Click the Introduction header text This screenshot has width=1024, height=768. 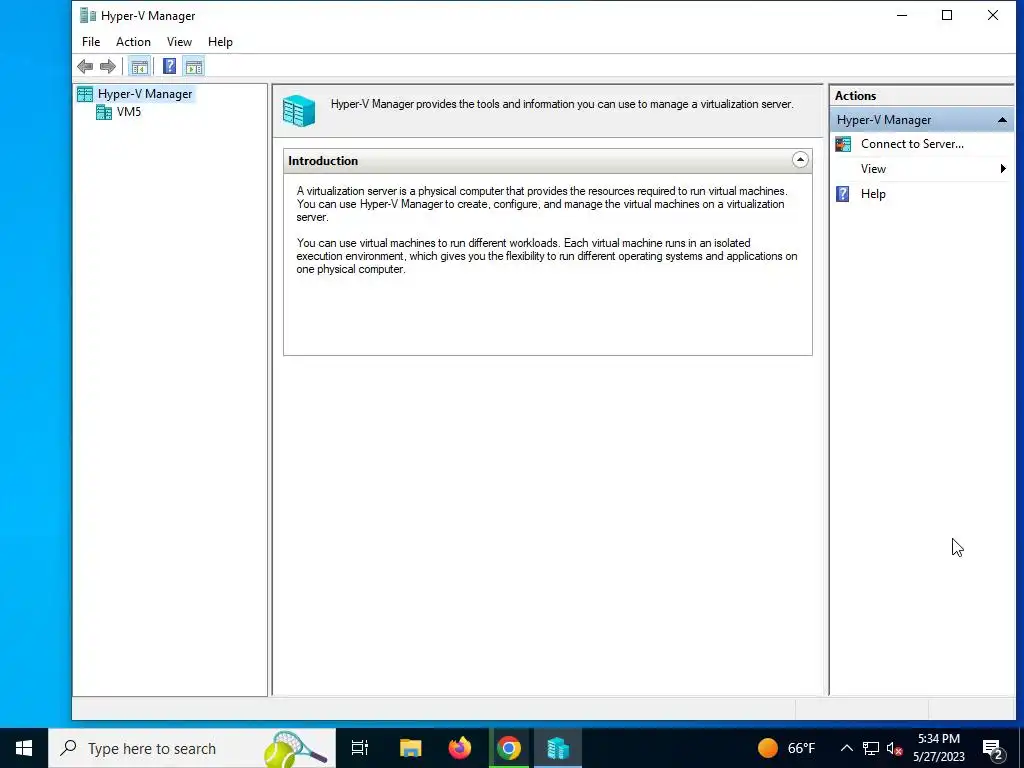tap(323, 161)
